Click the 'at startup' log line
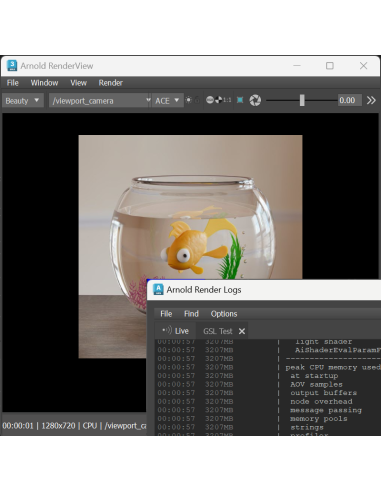The height and width of the screenshot is (492, 381). (314, 376)
